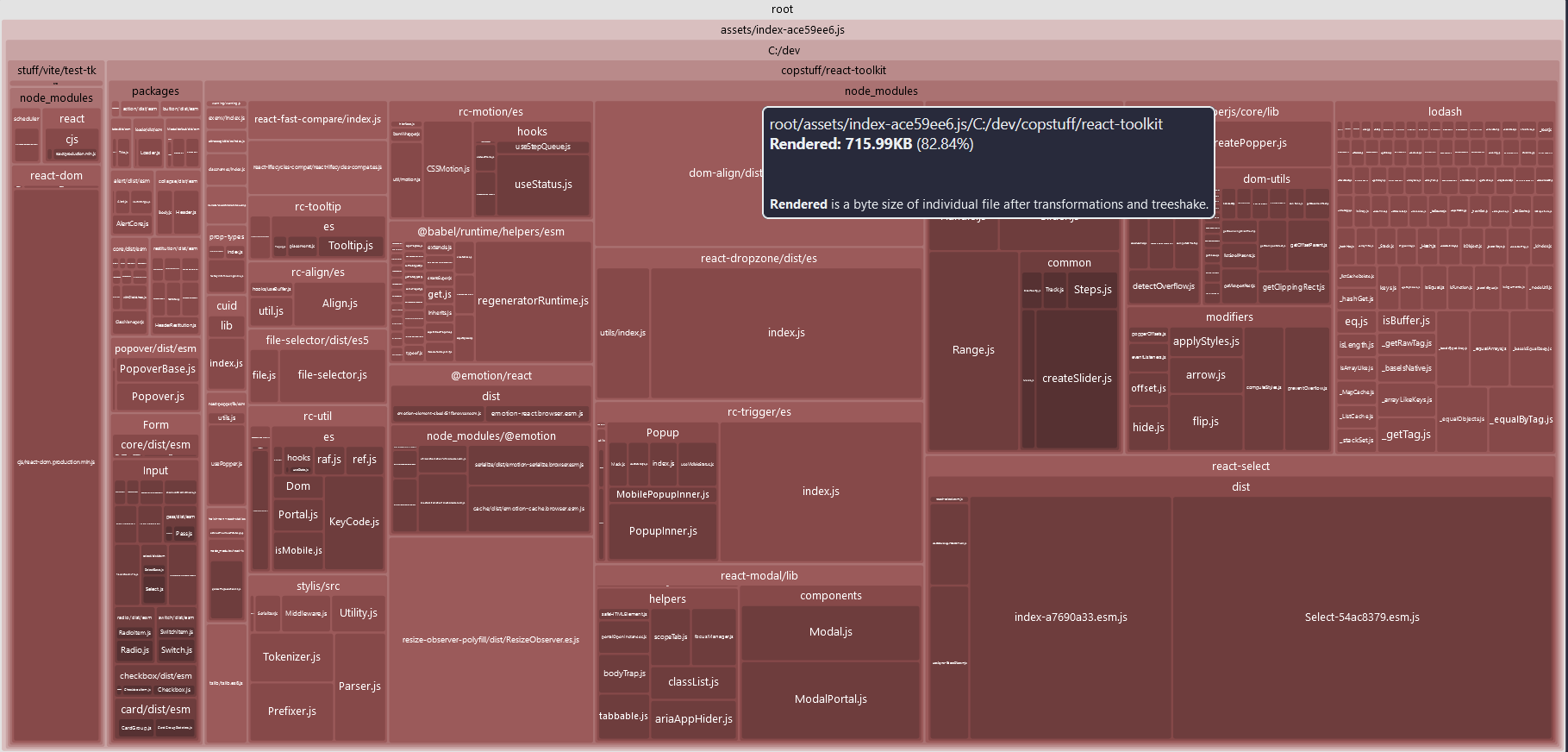The width and height of the screenshot is (1568, 752).
Task: Select the "node_modules/@emotion" header
Action: point(490,436)
